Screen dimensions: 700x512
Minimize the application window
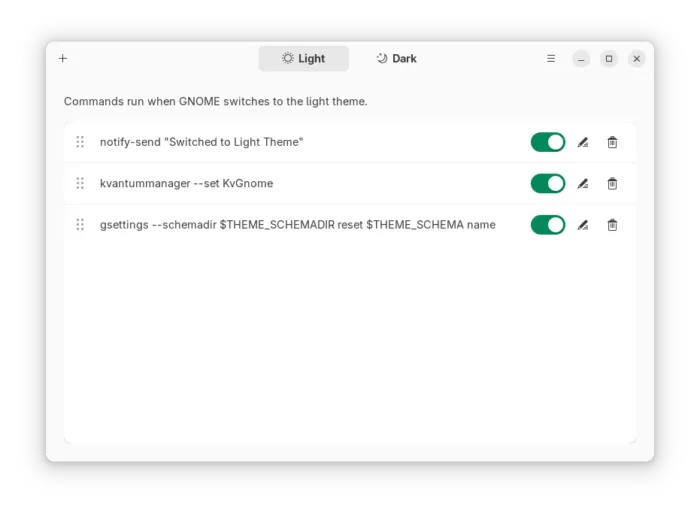pyautogui.click(x=581, y=59)
